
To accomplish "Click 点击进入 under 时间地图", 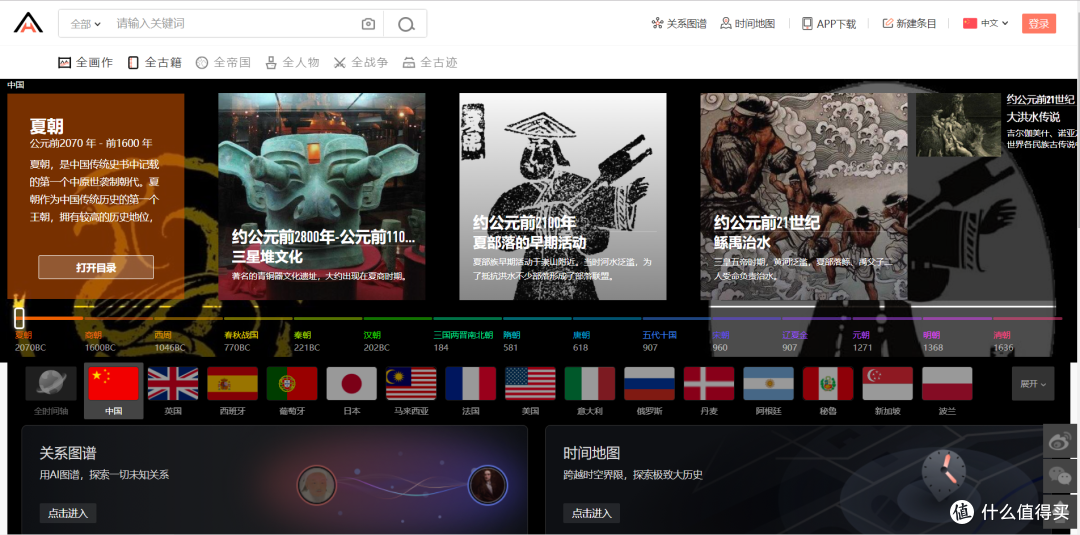I will pos(591,513).
